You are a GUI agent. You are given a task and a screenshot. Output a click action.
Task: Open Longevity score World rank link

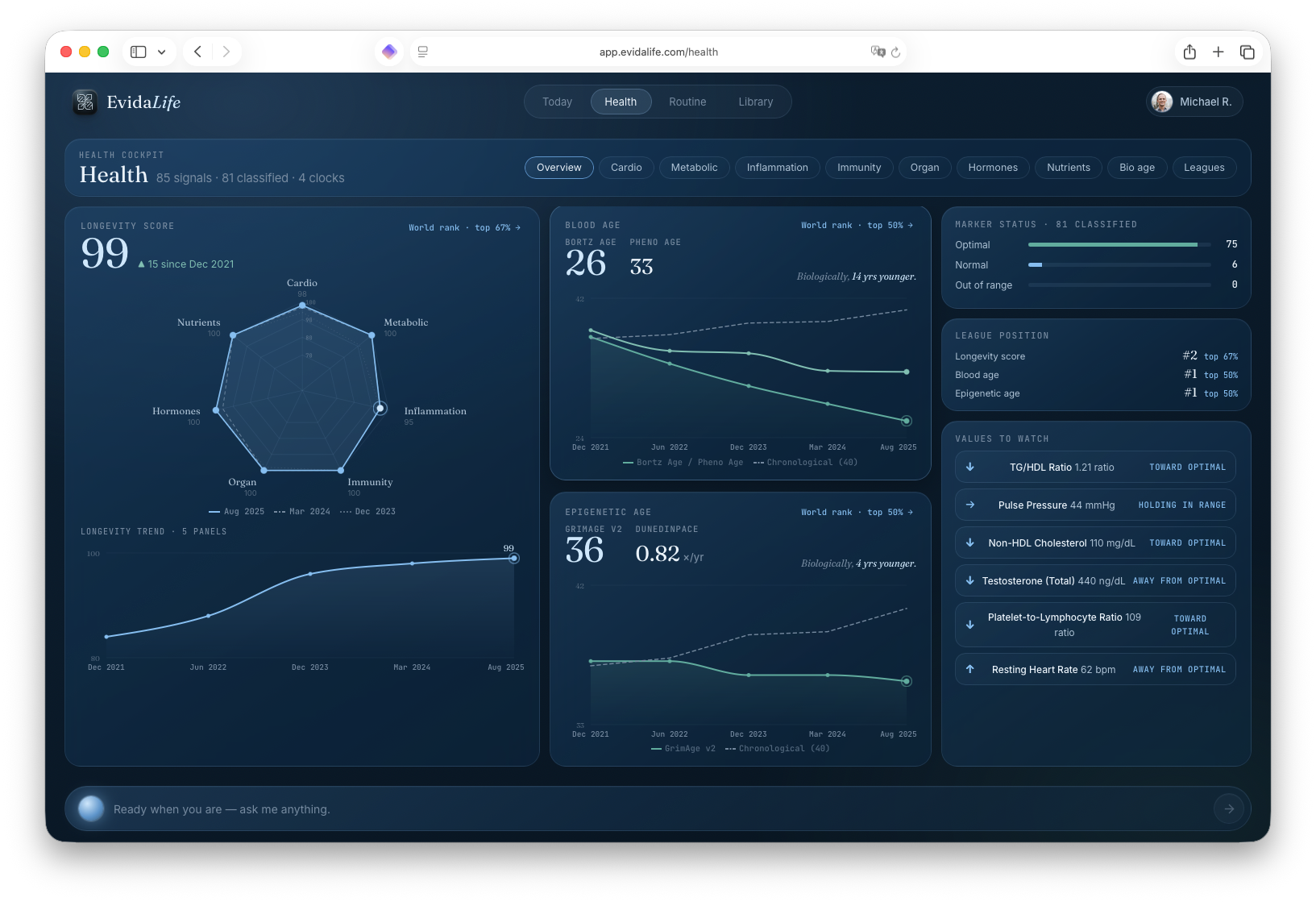(x=464, y=228)
